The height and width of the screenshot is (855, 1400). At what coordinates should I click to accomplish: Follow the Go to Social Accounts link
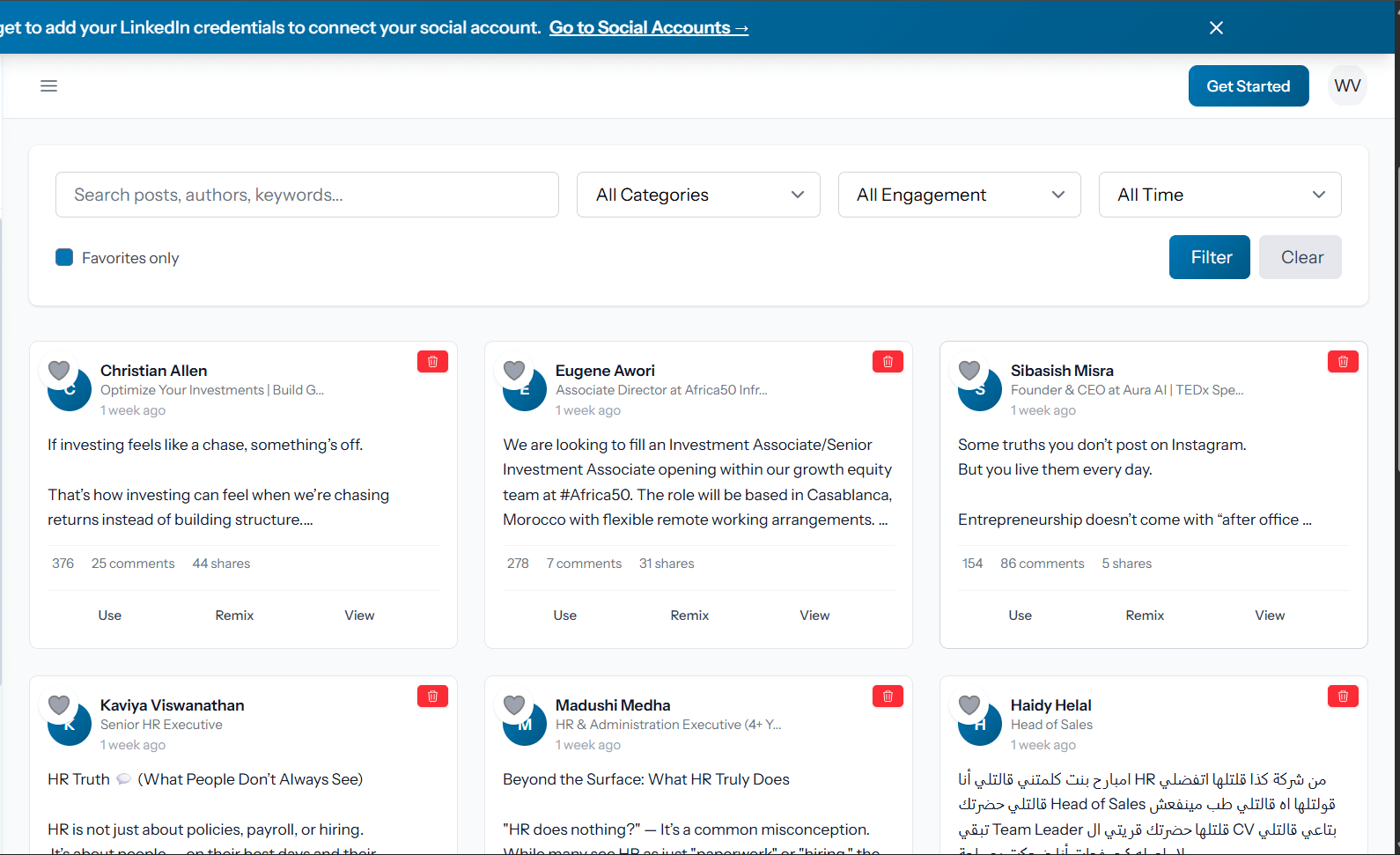pyautogui.click(x=649, y=28)
